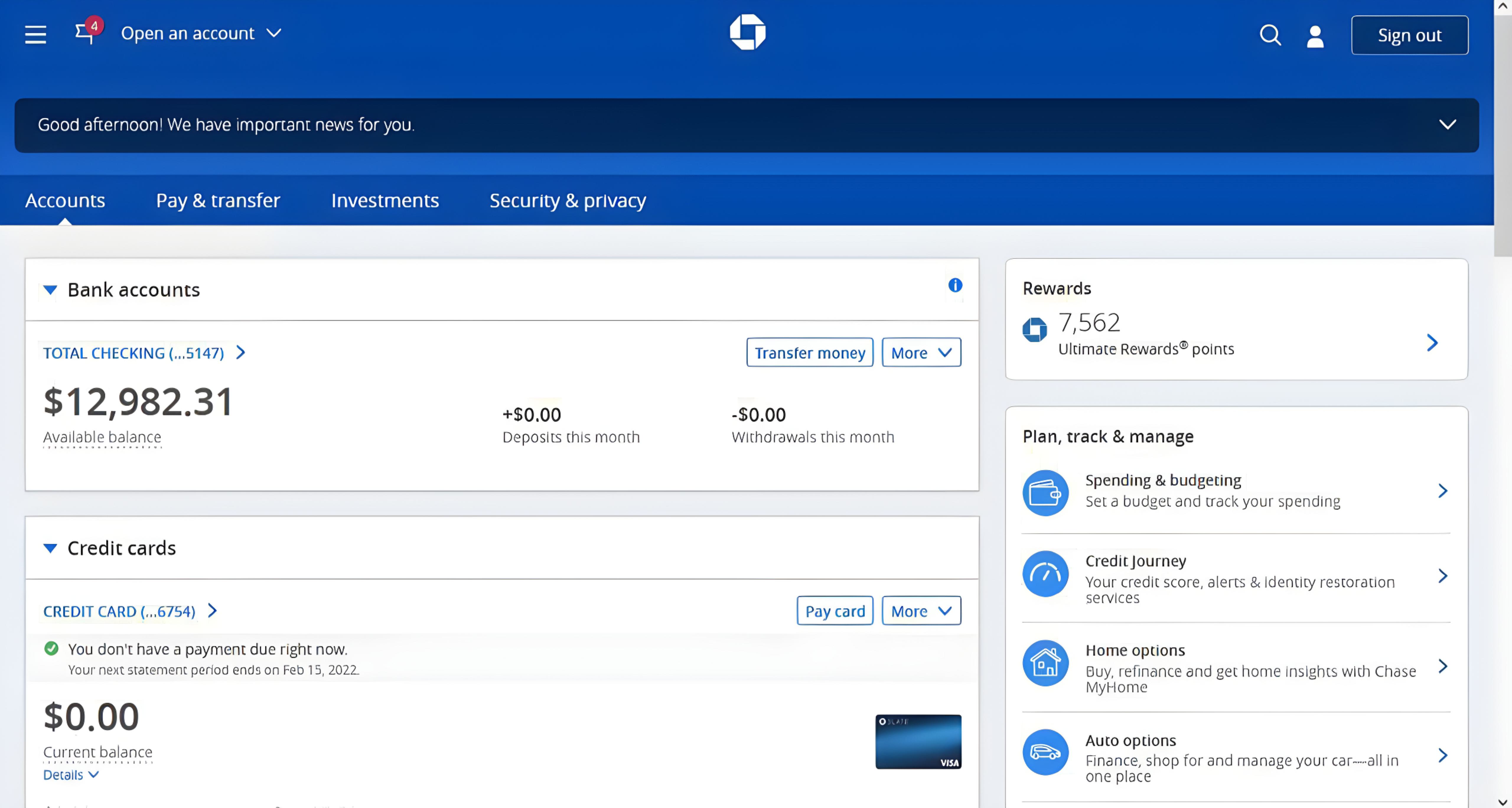The image size is (1512, 808).
Task: Expand the Open an account dropdown
Action: [x=201, y=33]
